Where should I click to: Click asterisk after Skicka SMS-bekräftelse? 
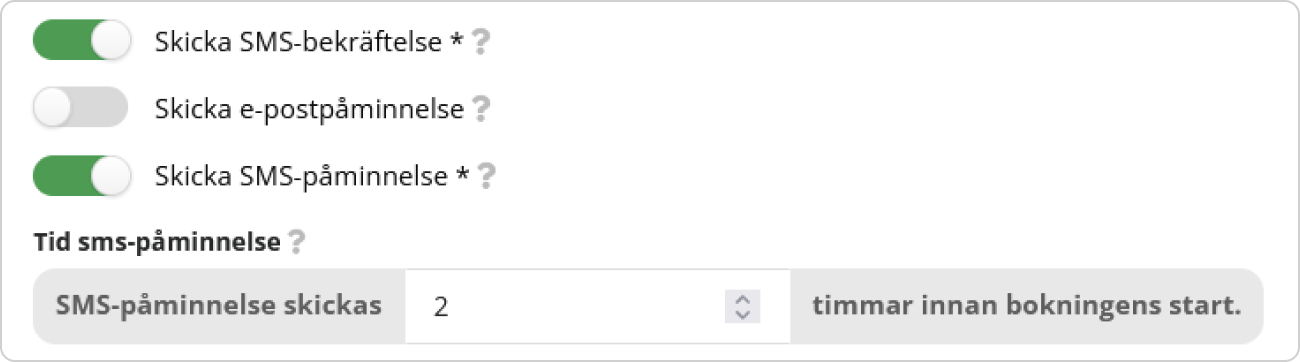(459, 40)
